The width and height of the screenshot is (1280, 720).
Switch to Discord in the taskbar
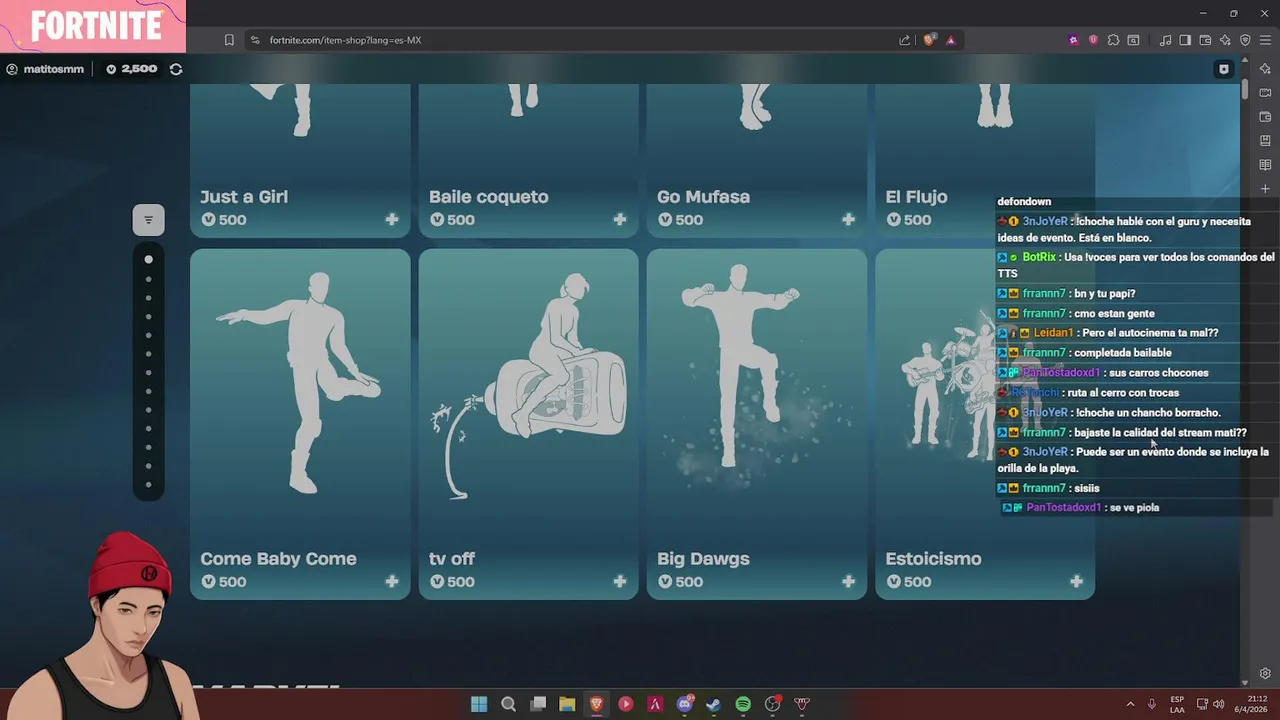tap(685, 704)
